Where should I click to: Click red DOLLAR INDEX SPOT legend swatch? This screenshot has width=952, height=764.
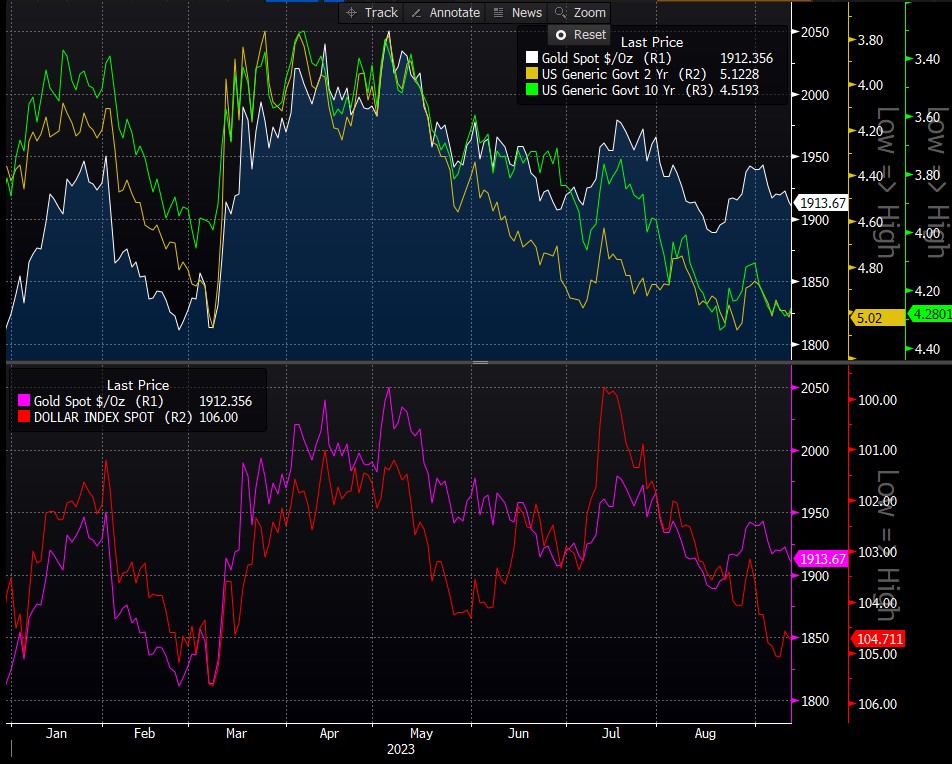[x=25, y=417]
